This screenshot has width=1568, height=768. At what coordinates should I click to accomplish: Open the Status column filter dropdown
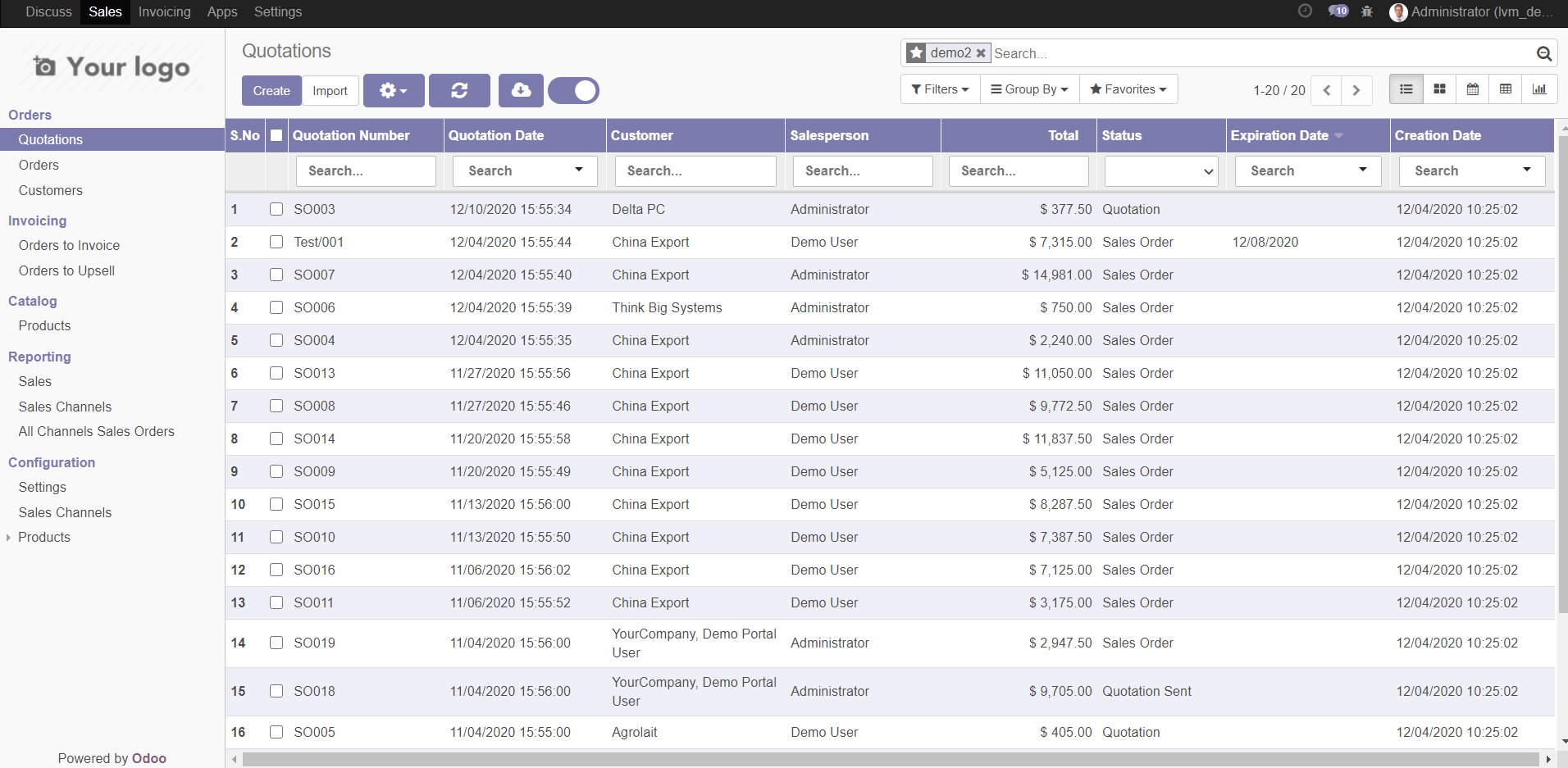coord(1160,171)
